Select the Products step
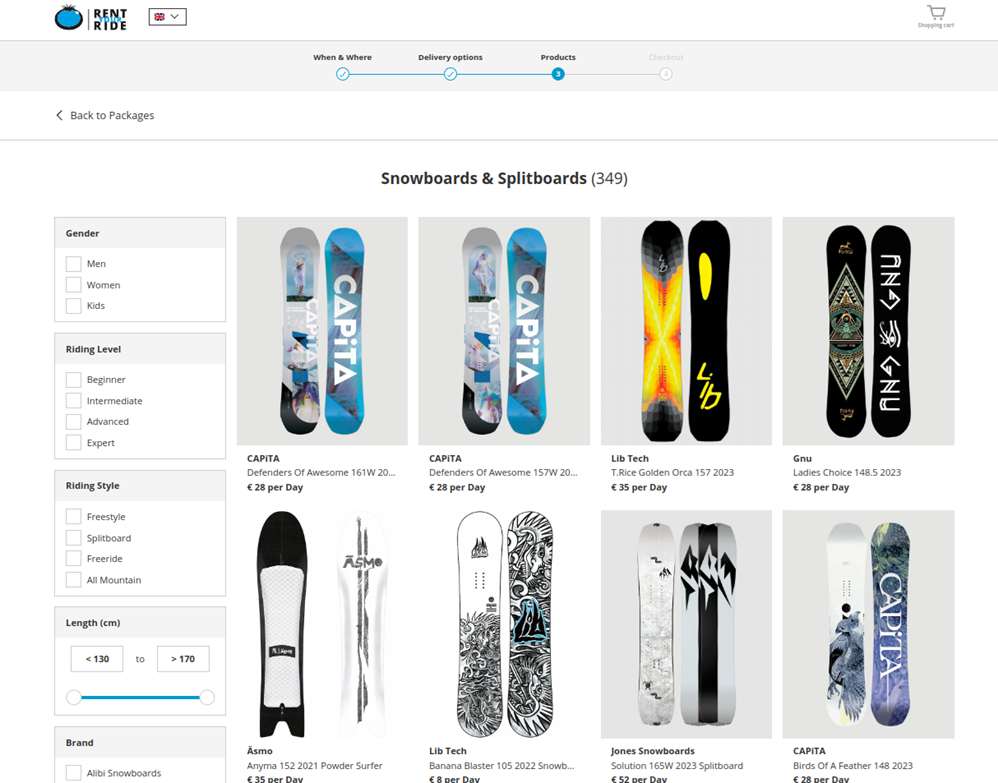 [558, 57]
